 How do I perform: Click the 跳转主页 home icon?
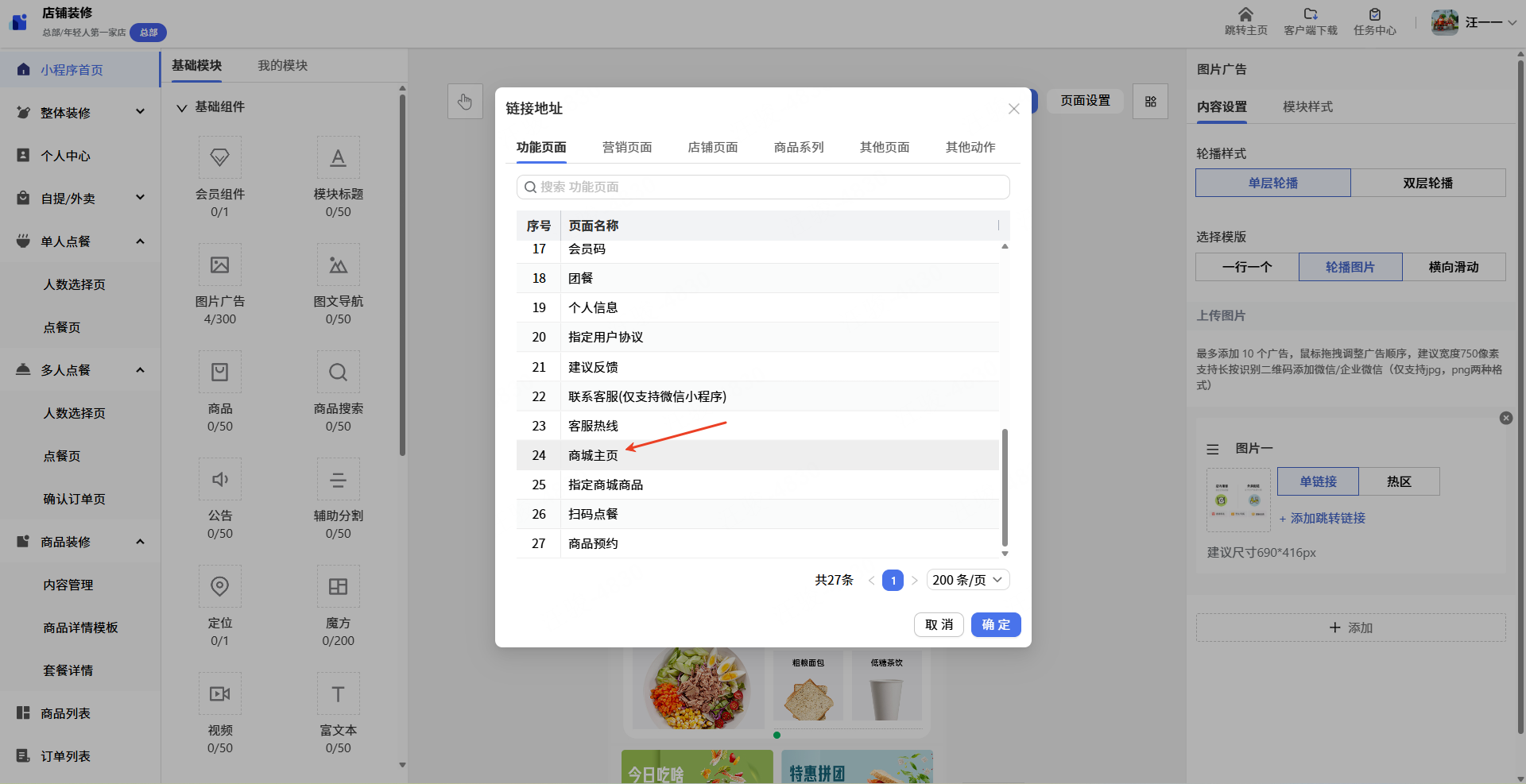tap(1245, 14)
